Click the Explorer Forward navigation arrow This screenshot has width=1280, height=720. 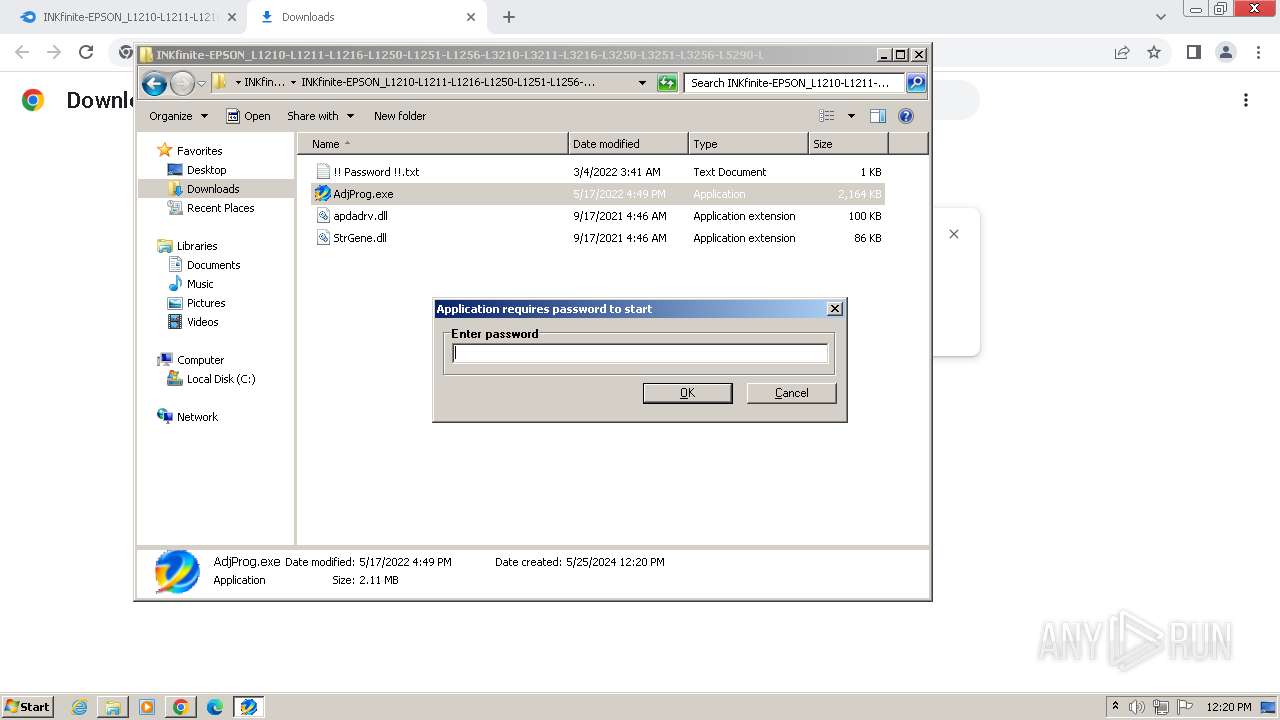(x=182, y=83)
